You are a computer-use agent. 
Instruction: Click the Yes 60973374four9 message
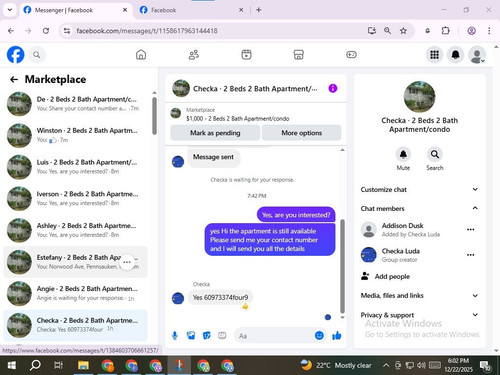pyautogui.click(x=220, y=297)
